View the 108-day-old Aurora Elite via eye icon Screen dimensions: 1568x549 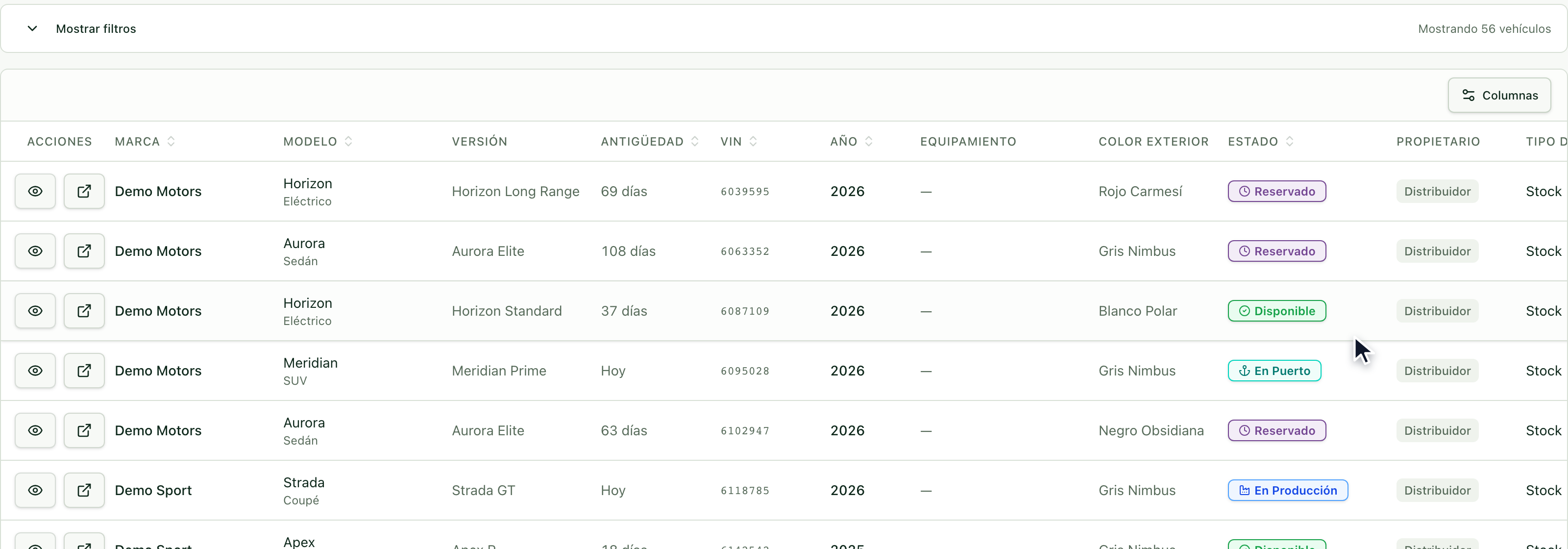[x=35, y=251]
